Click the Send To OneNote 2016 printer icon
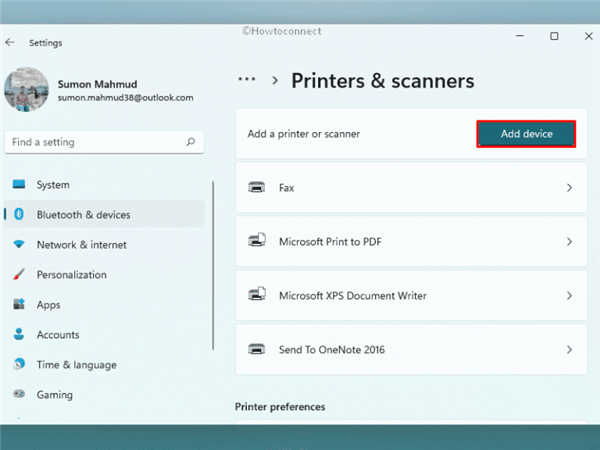The image size is (600, 450). click(256, 349)
